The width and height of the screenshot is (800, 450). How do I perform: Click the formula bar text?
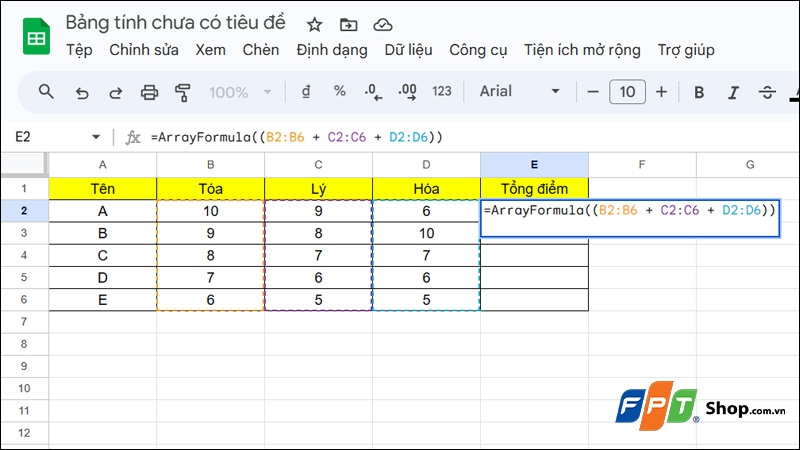coord(296,137)
